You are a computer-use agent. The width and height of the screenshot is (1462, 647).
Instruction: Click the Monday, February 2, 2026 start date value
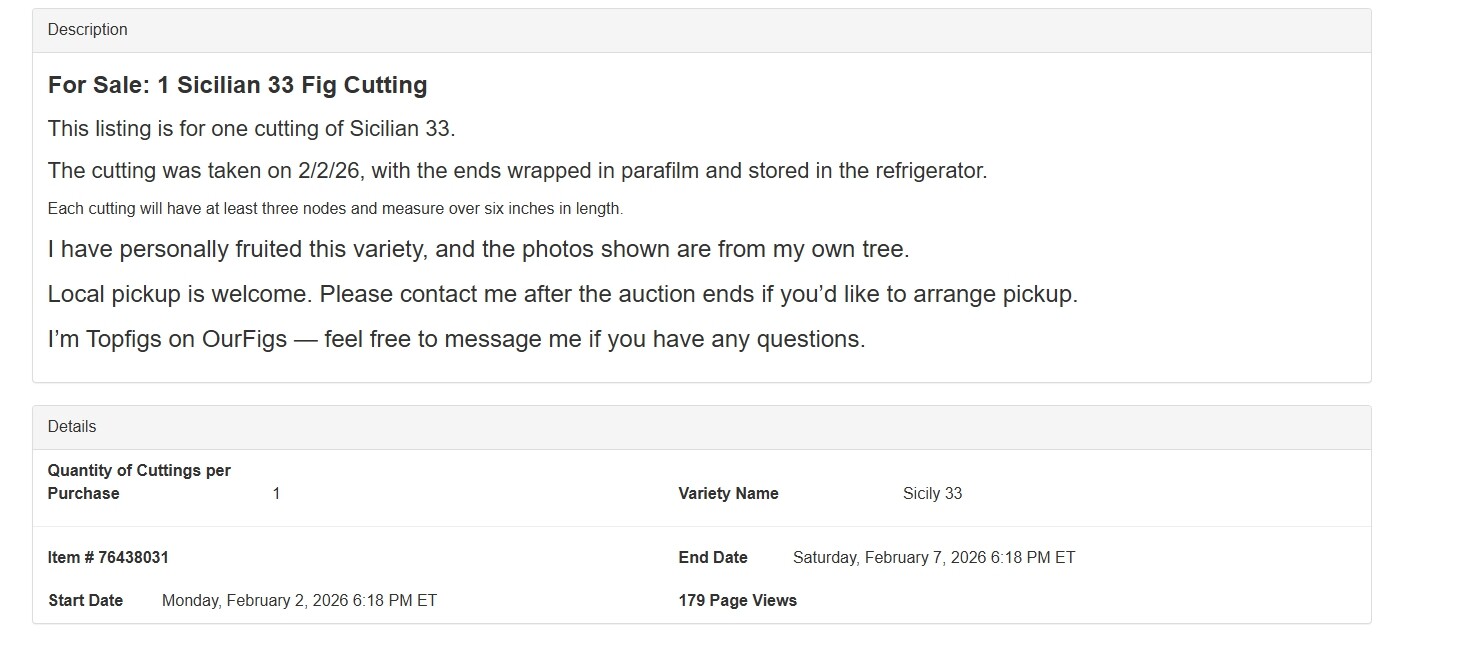(299, 601)
